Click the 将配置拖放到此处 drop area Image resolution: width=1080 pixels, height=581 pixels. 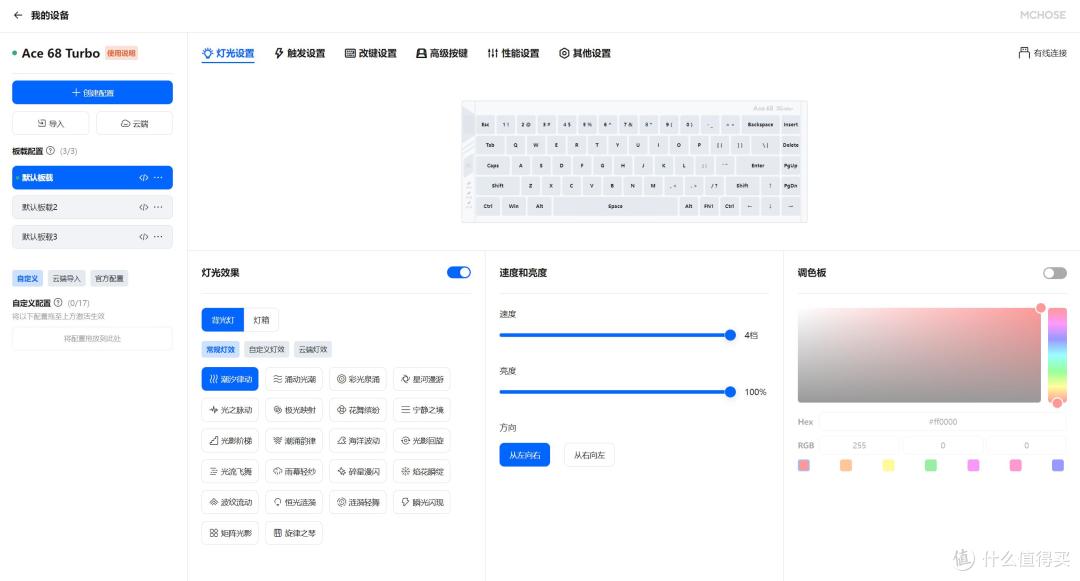[92, 339]
